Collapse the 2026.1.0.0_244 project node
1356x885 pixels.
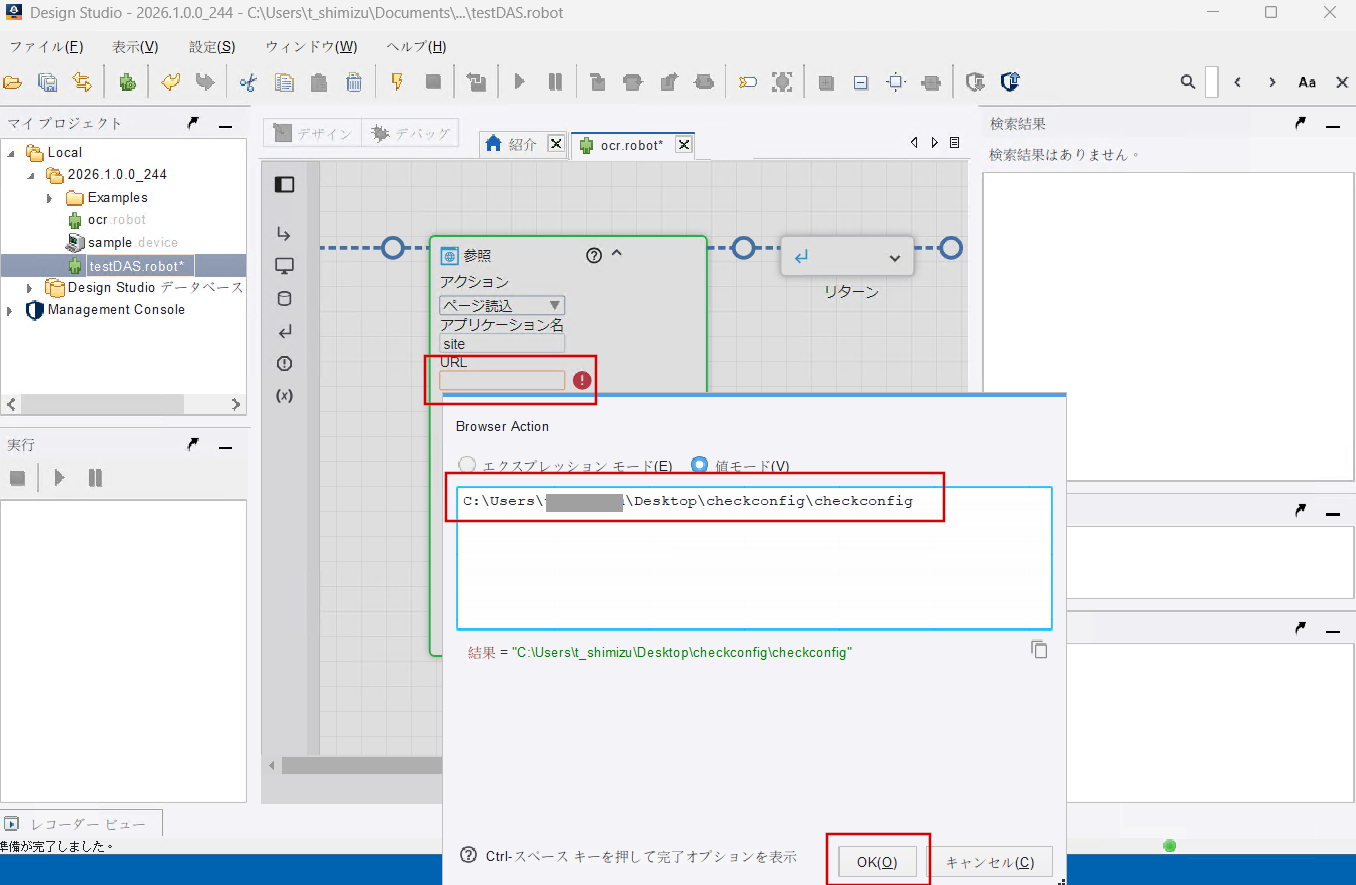(x=31, y=175)
